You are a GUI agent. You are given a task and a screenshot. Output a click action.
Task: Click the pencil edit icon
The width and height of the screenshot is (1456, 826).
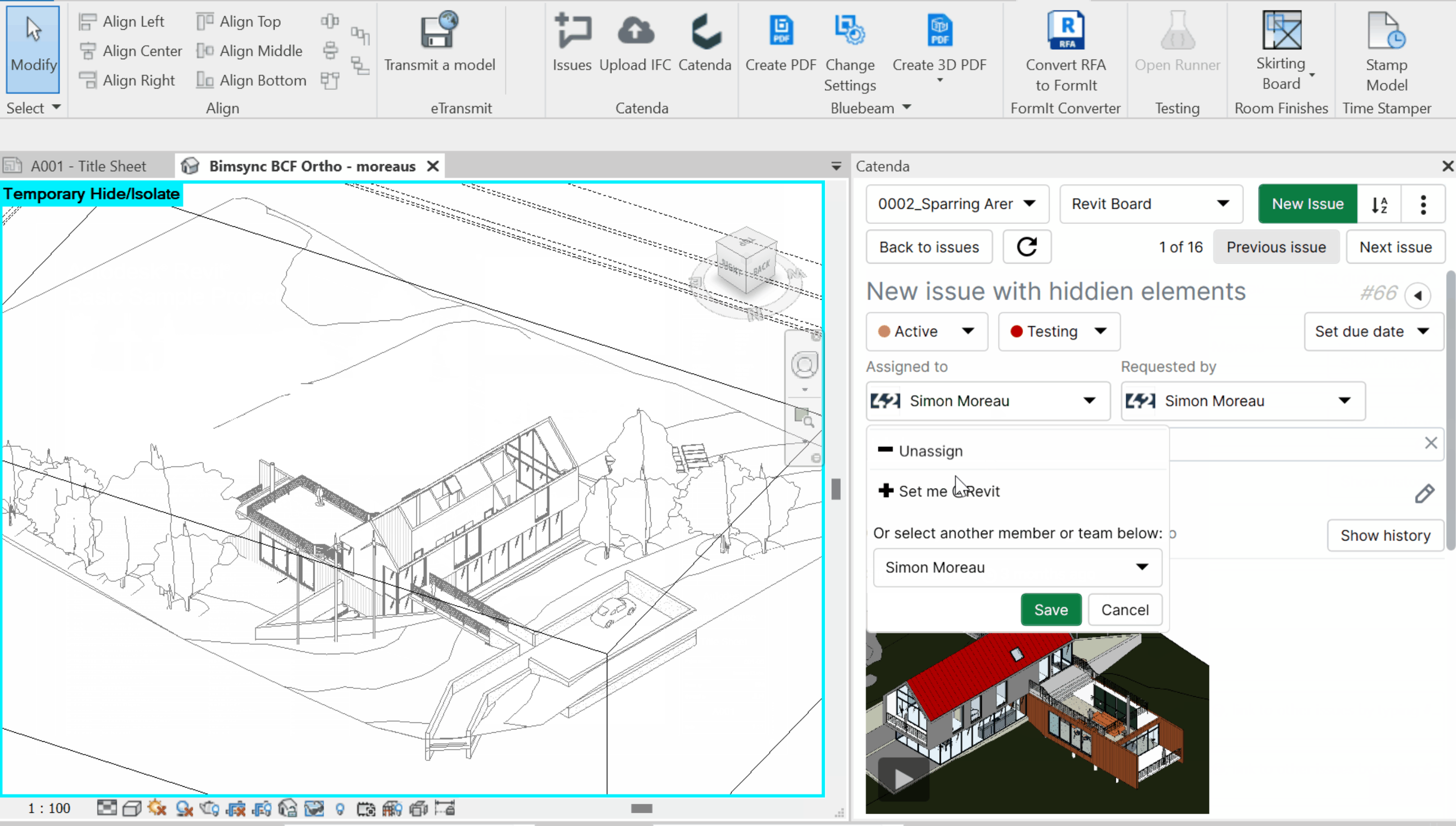pos(1424,494)
